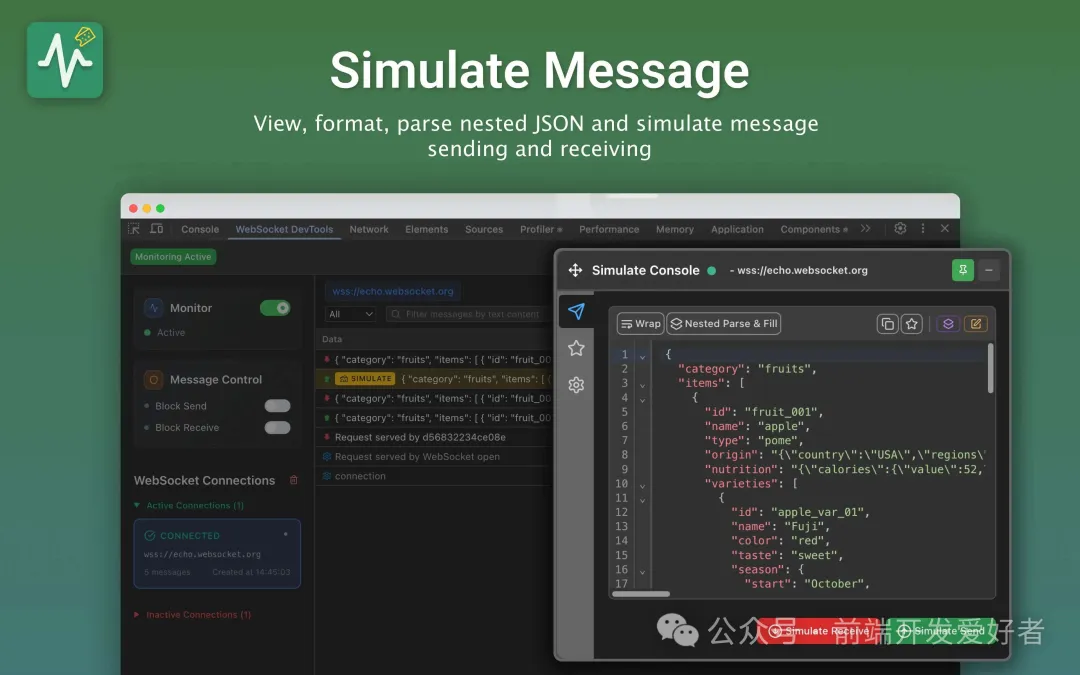Turn off the Monitor switch
This screenshot has width=1080, height=675.
pos(275,308)
